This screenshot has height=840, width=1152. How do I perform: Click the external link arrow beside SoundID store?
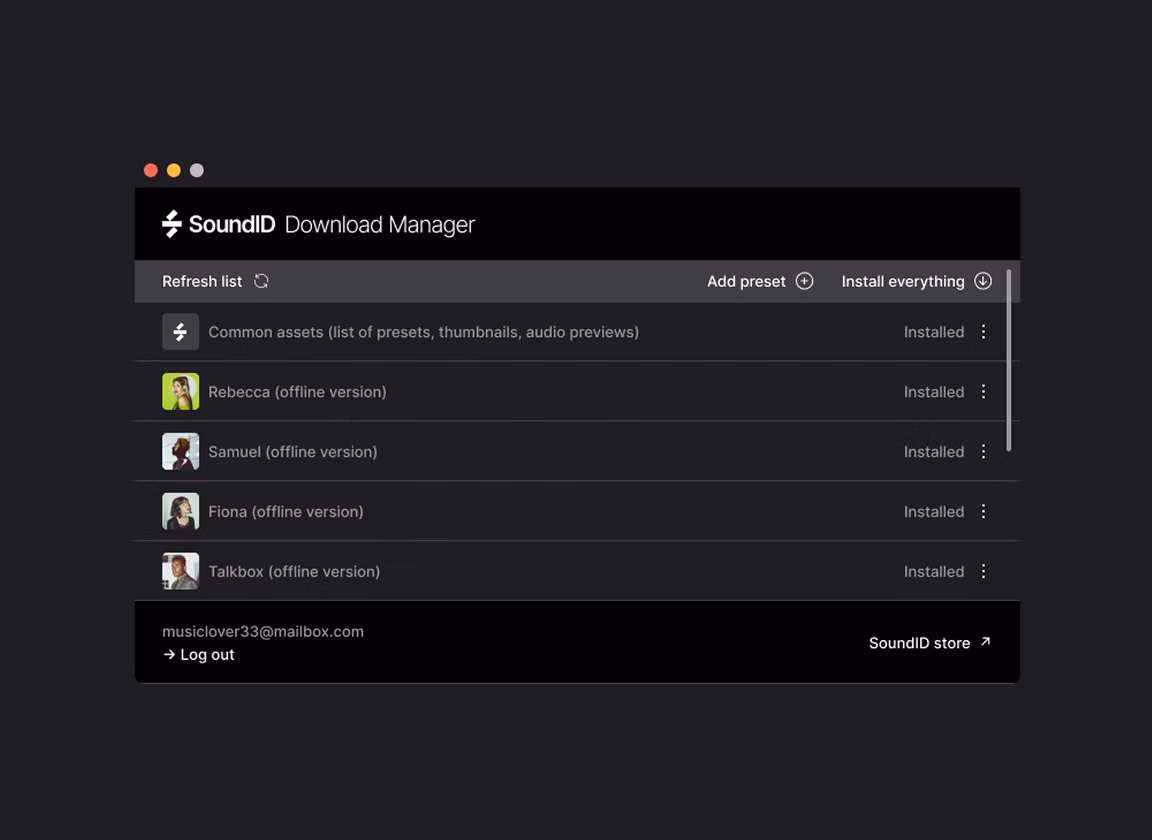(984, 642)
